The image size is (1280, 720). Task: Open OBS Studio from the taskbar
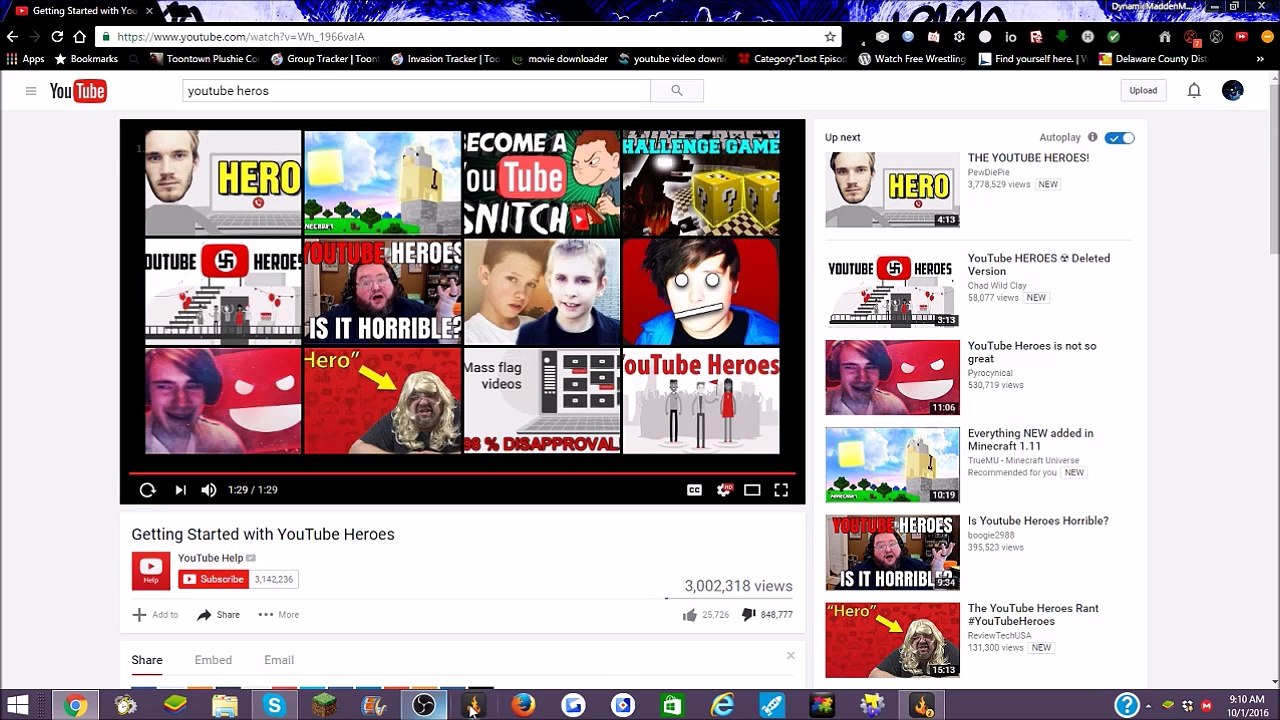pos(424,705)
